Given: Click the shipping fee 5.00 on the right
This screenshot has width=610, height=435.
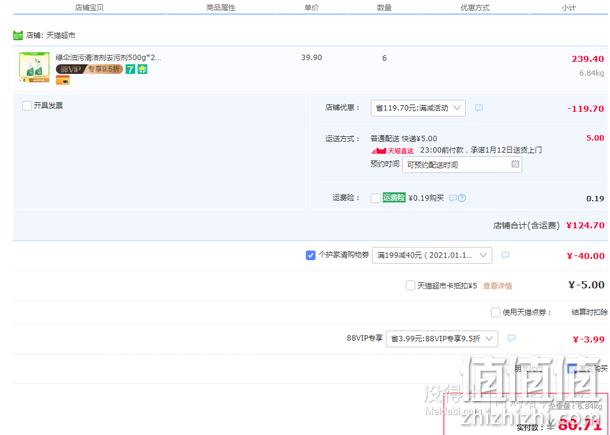Looking at the screenshot, I should pos(595,138).
